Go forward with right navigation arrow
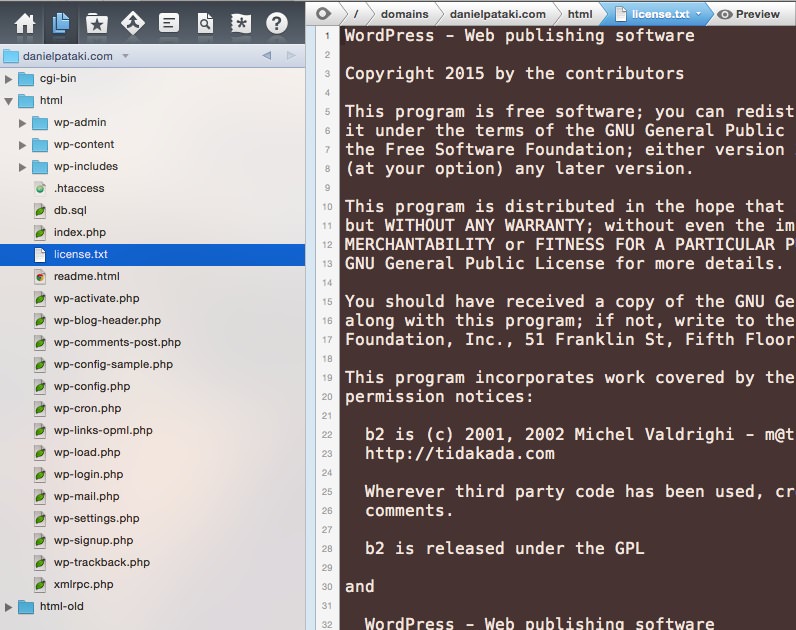The width and height of the screenshot is (796, 630). (x=290, y=55)
